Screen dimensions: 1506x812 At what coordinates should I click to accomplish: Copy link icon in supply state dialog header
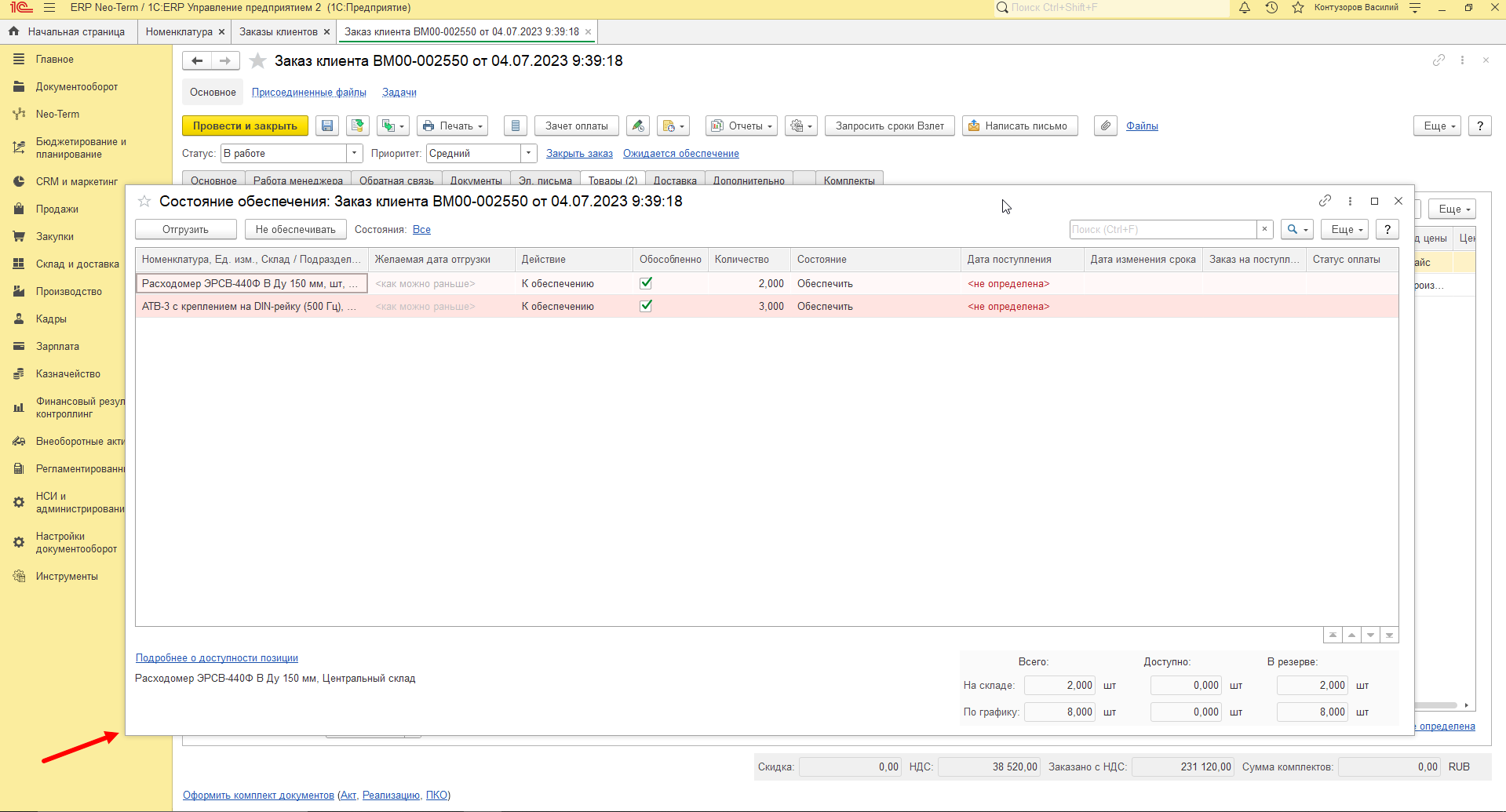[x=1325, y=201]
